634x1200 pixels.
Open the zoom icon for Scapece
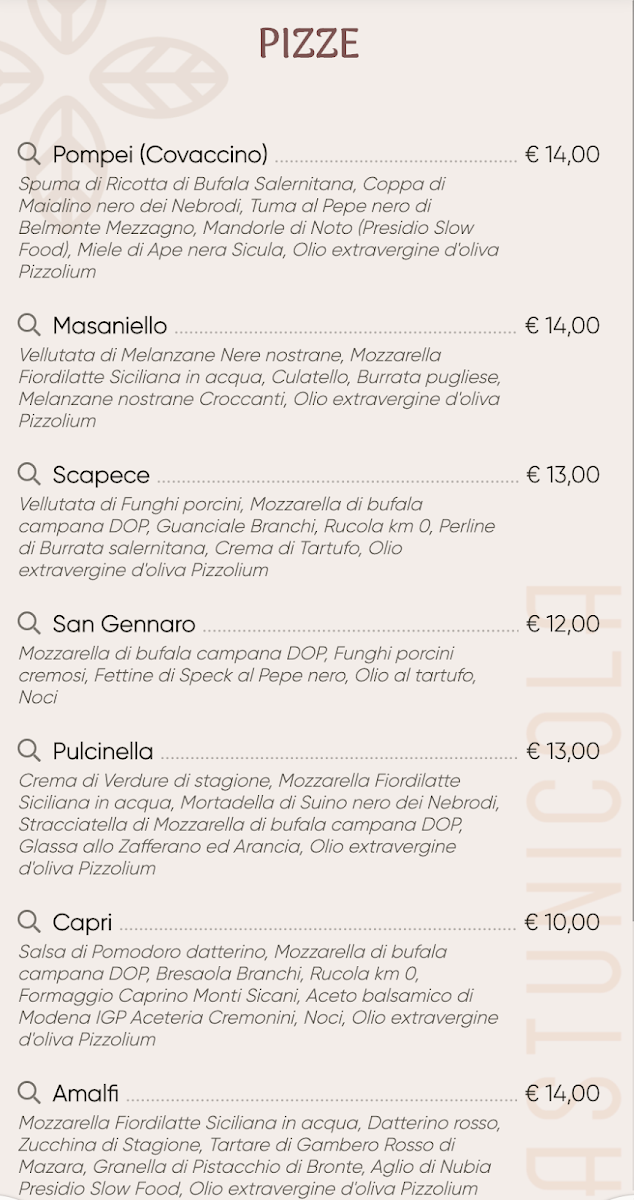30,473
